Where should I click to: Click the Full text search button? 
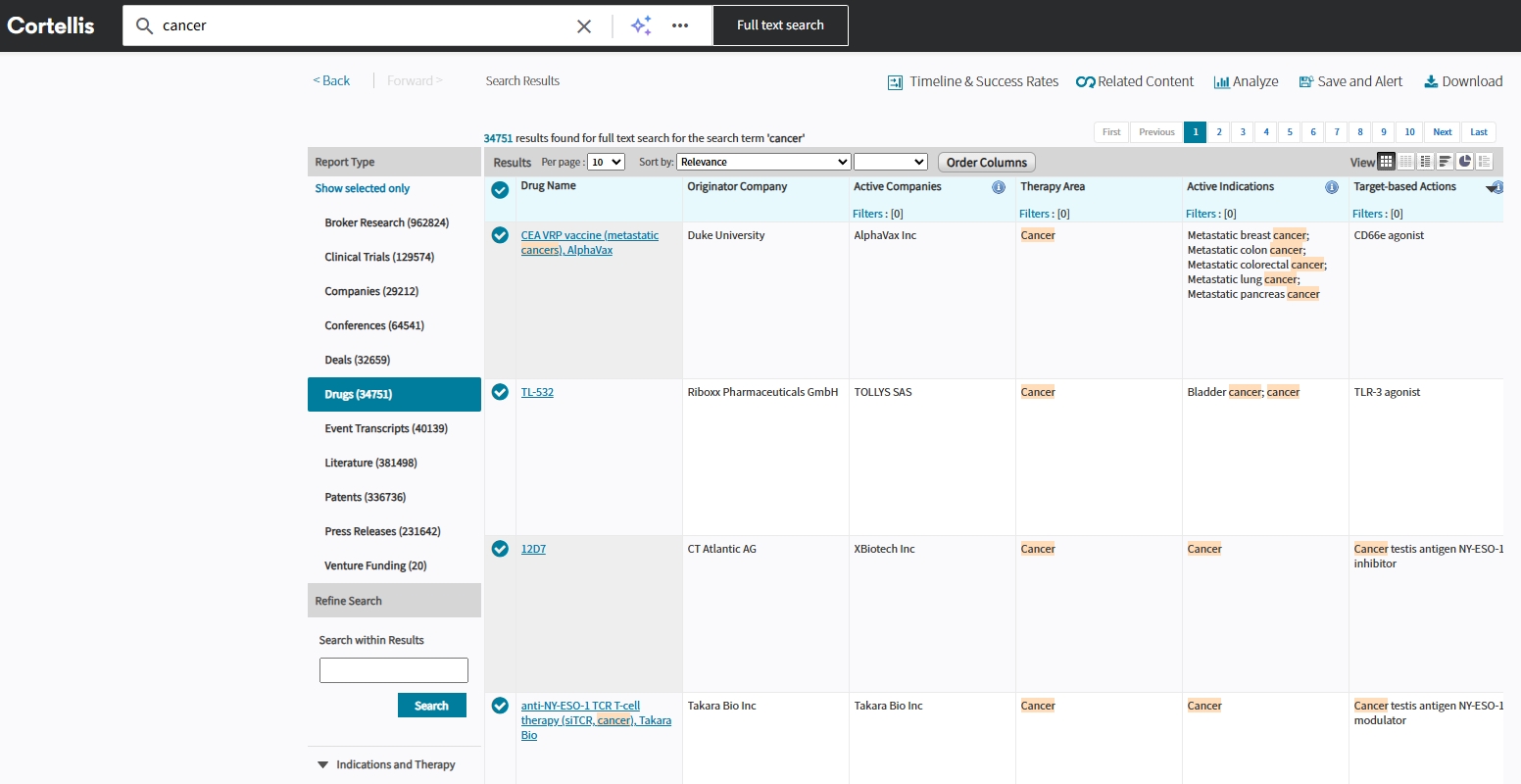(x=780, y=25)
